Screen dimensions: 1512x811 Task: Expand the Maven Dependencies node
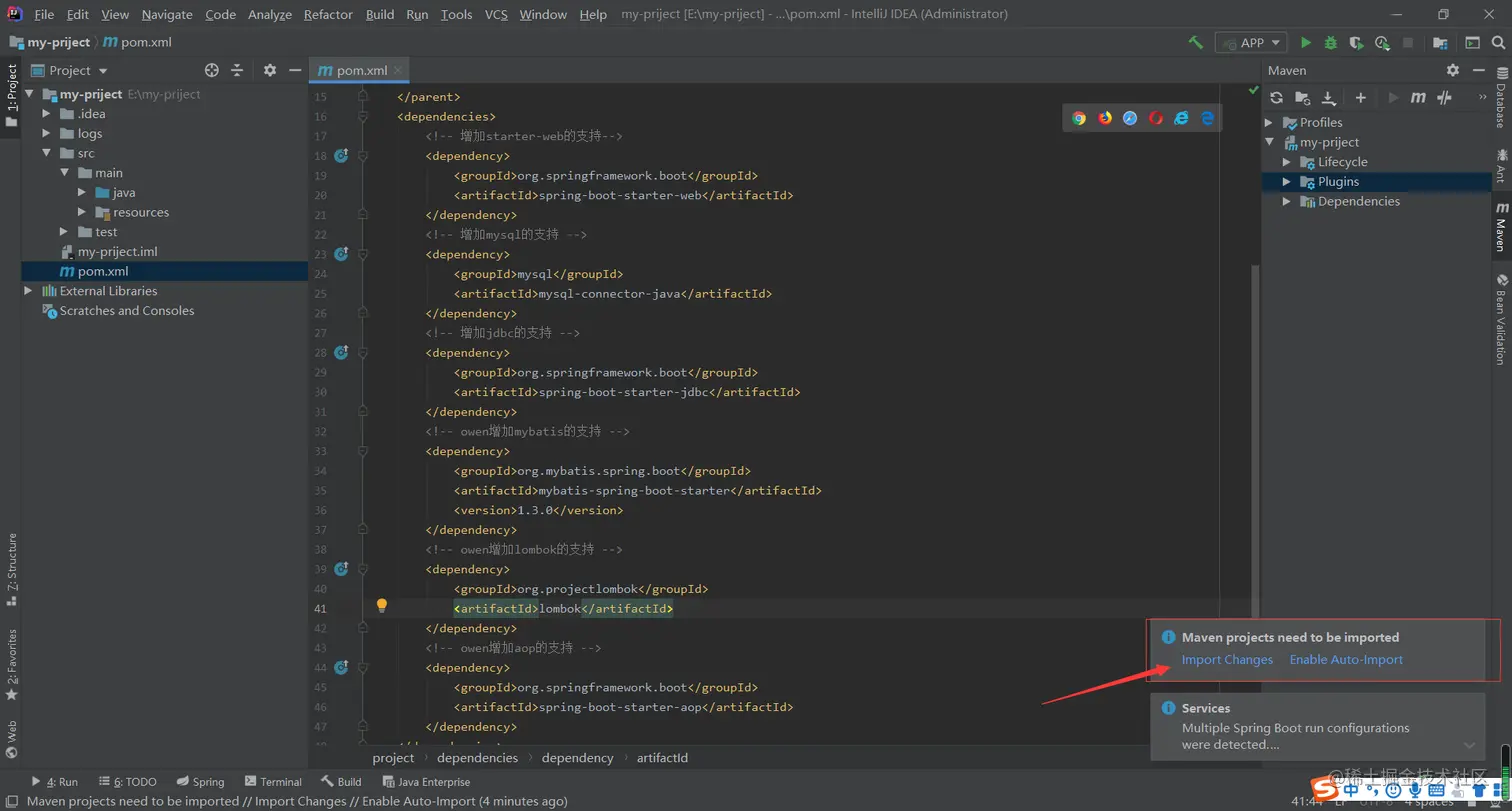click(x=1288, y=202)
